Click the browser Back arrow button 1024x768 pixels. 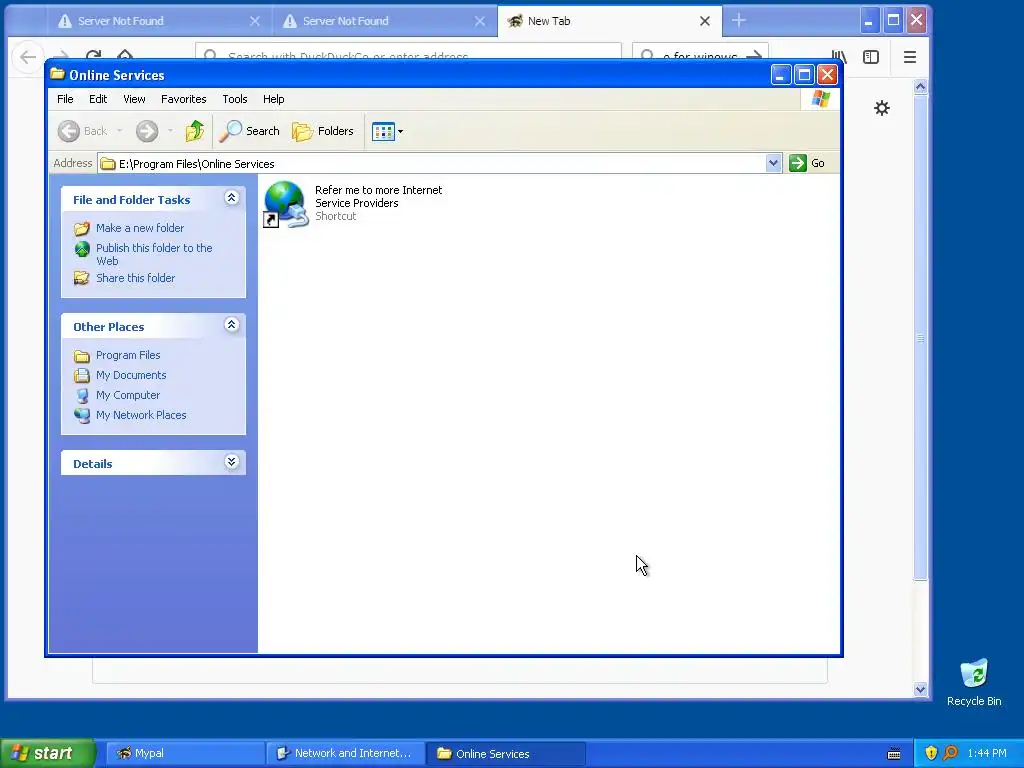28,57
